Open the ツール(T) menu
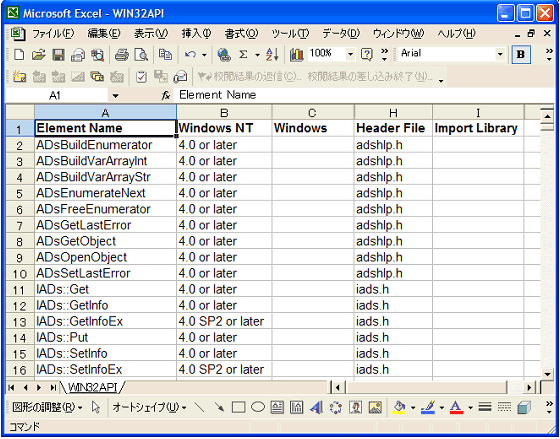560x439 pixels. (290, 34)
